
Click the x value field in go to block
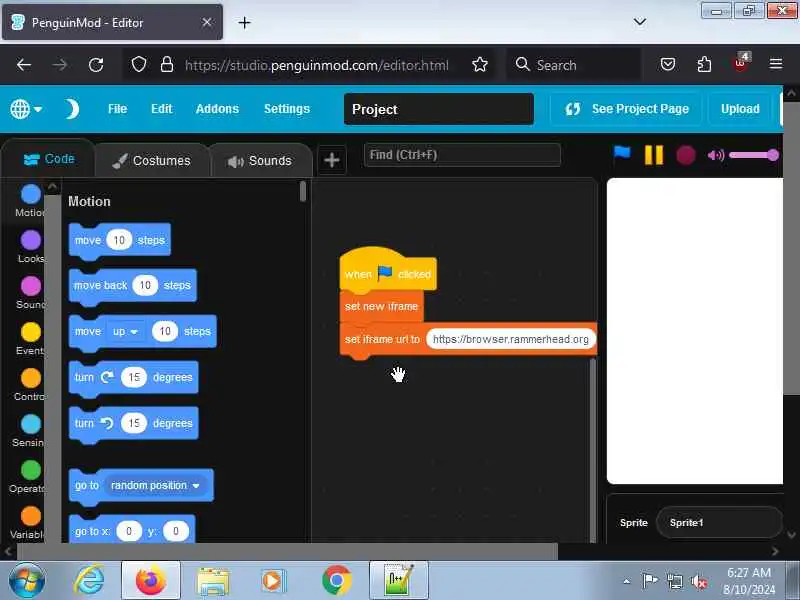point(129,531)
